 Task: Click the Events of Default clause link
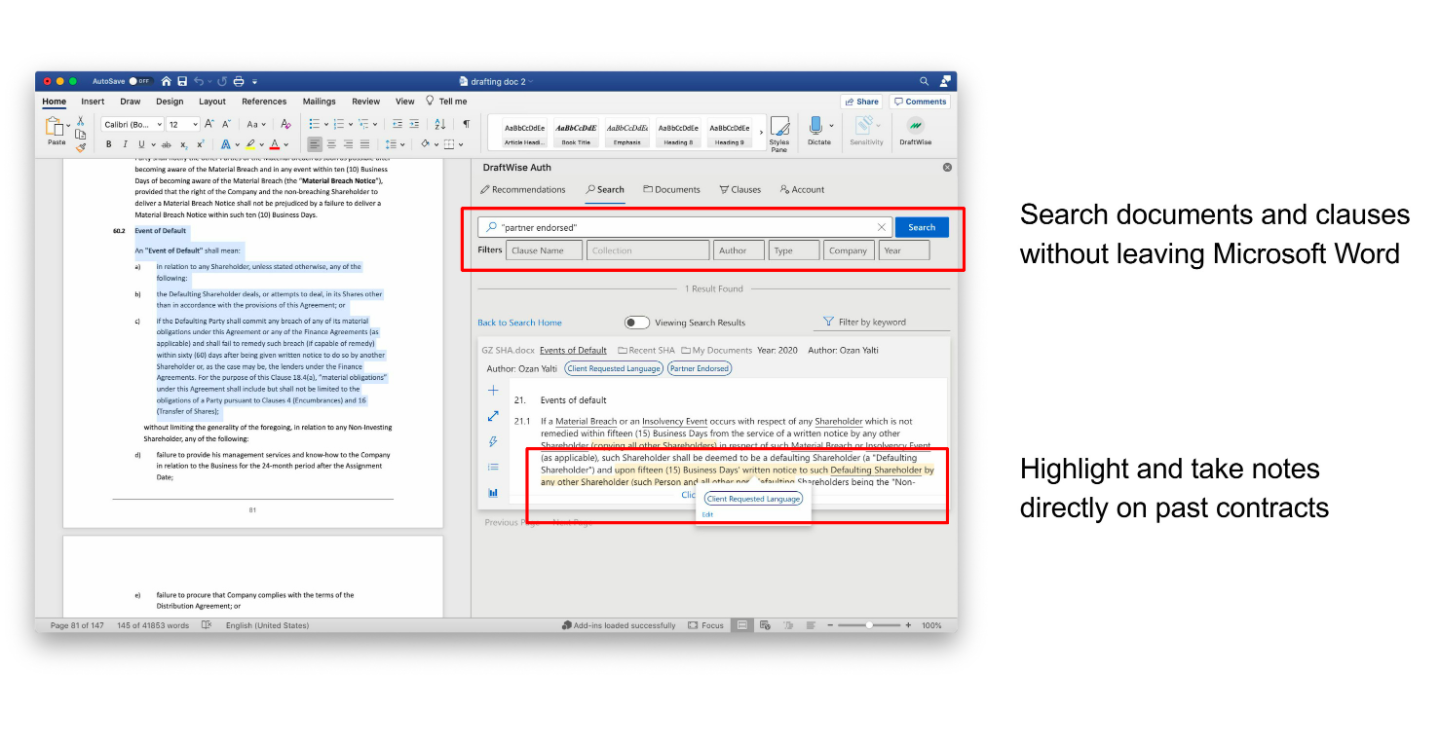[x=573, y=351]
